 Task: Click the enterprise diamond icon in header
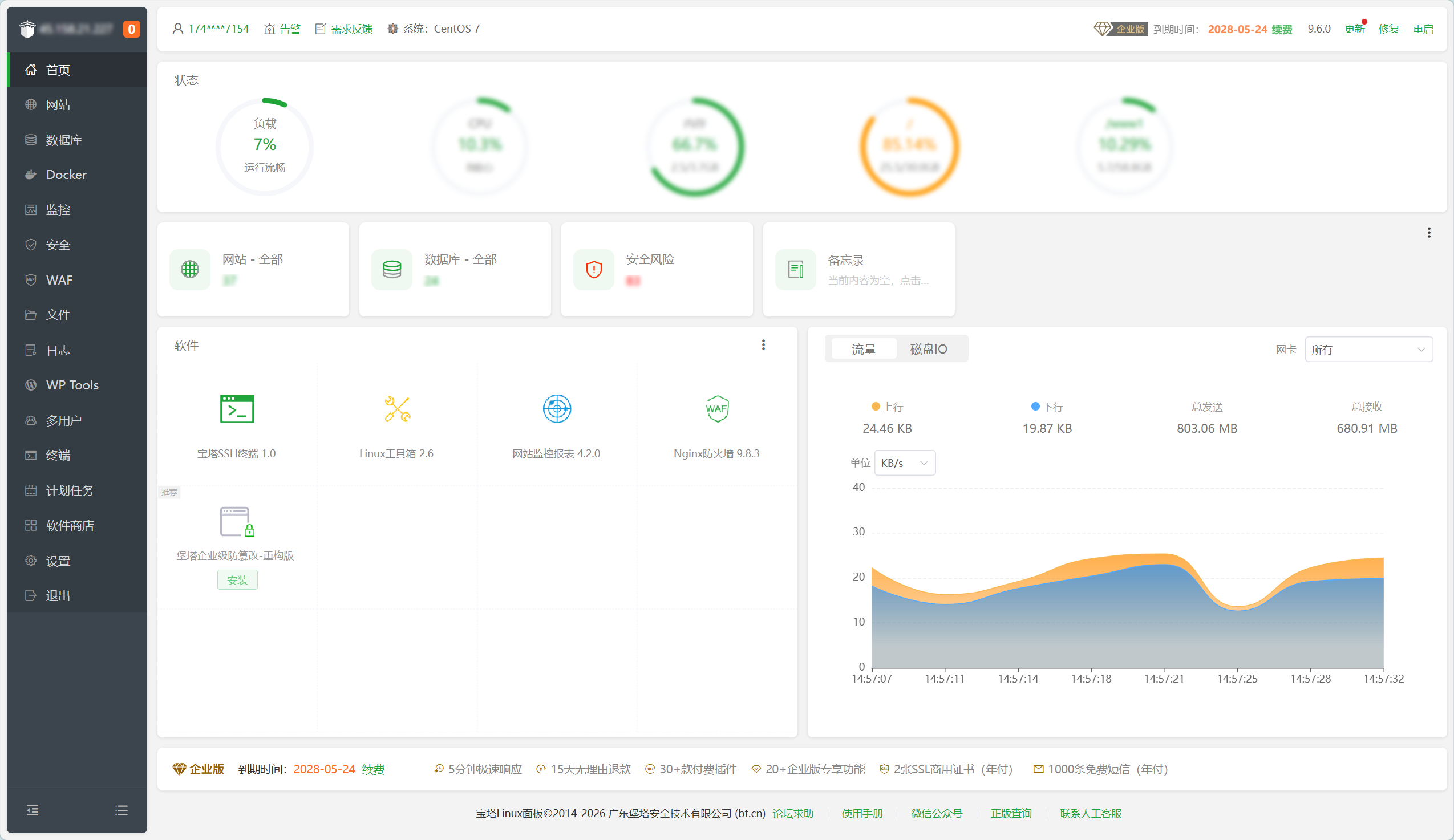click(x=1102, y=29)
